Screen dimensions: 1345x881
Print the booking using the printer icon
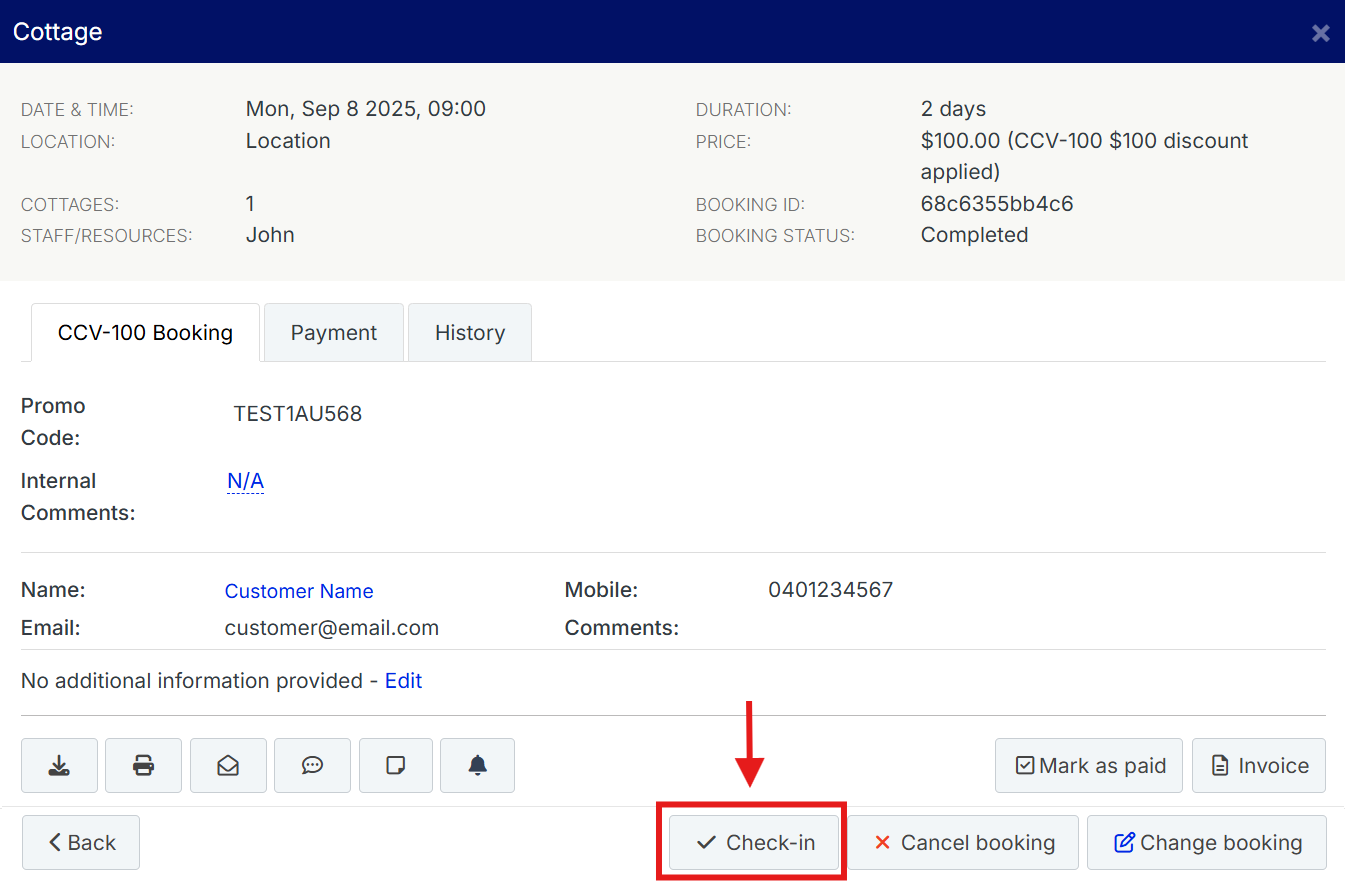pyautogui.click(x=143, y=765)
